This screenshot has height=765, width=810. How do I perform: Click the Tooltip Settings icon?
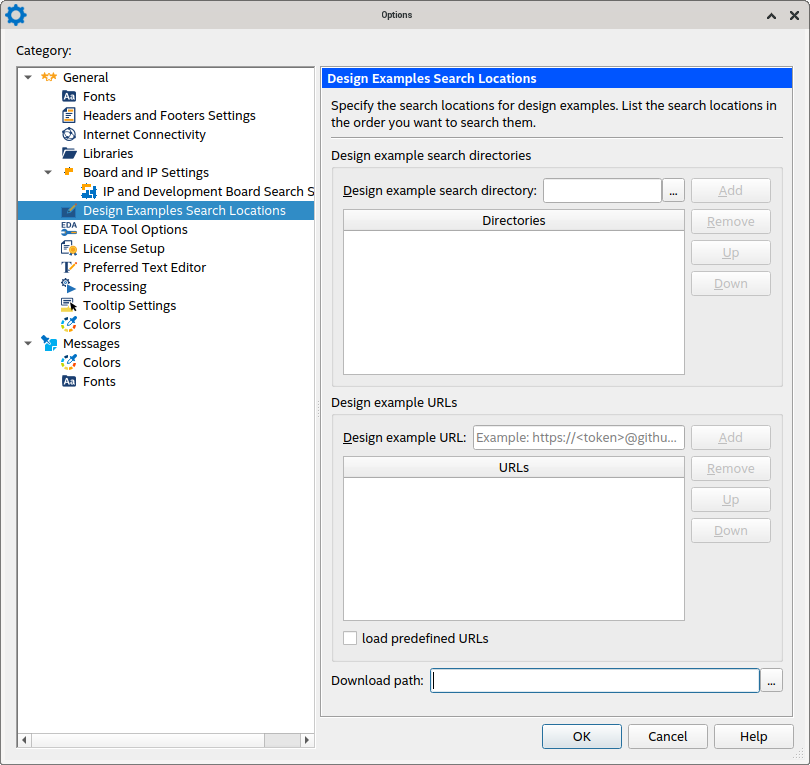(x=69, y=305)
